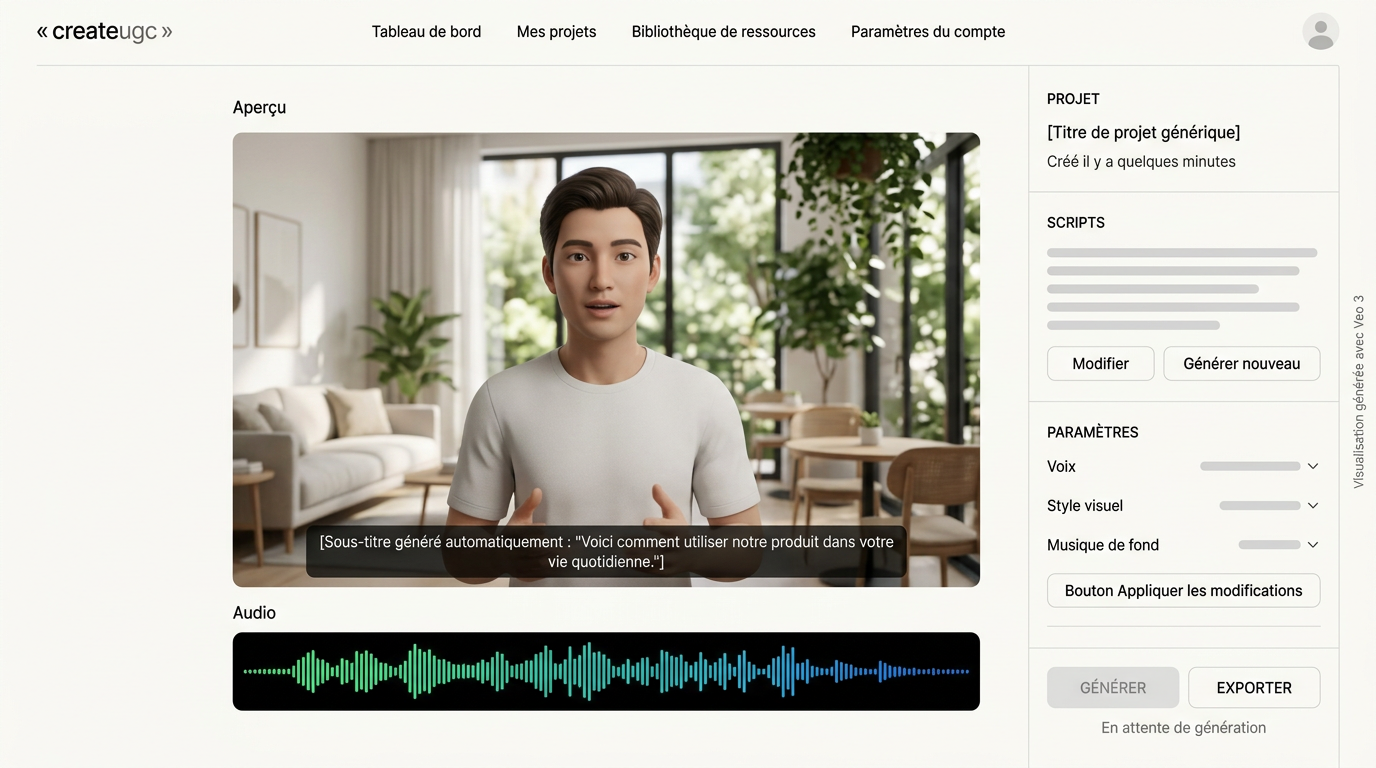Open the Voix value selector bar
This screenshot has width=1376, height=768.
click(x=1250, y=466)
